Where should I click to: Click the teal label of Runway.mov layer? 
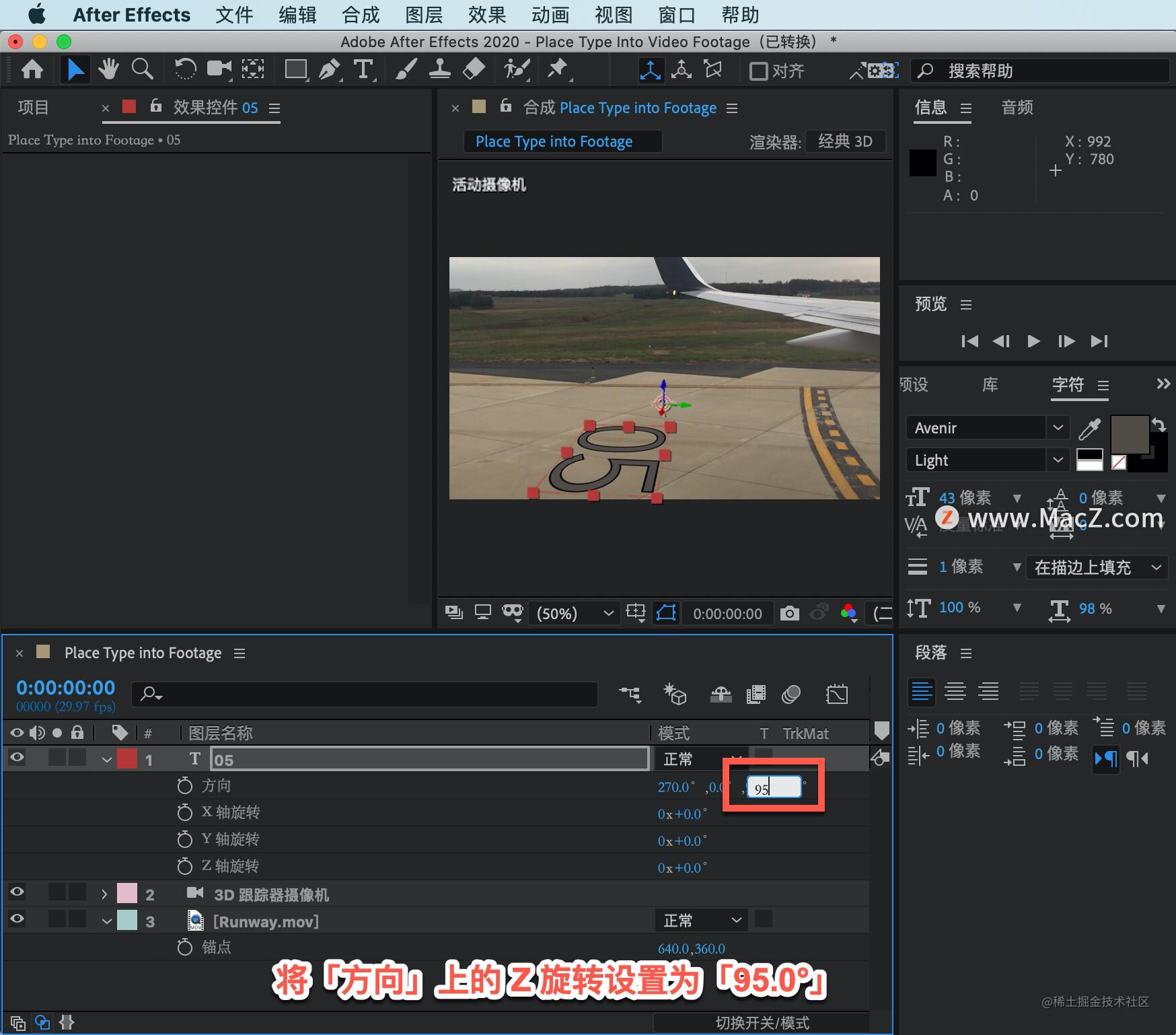point(127,920)
